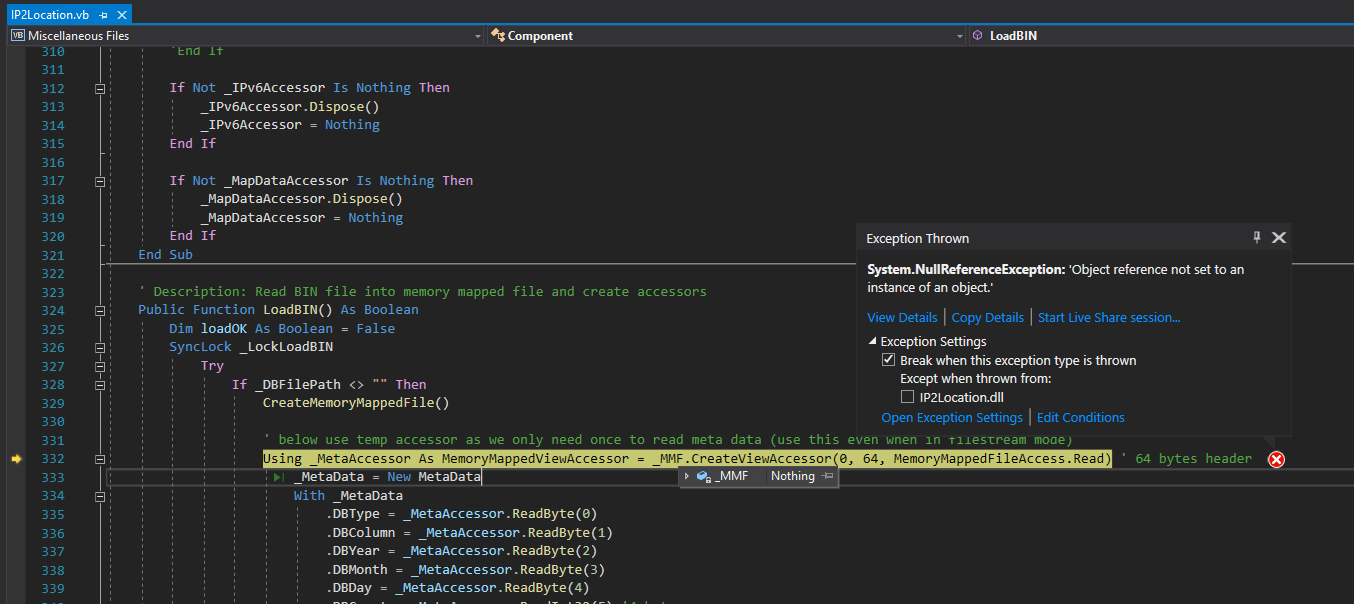
Task: Click the LoadBIN method cube icon
Action: point(977,36)
